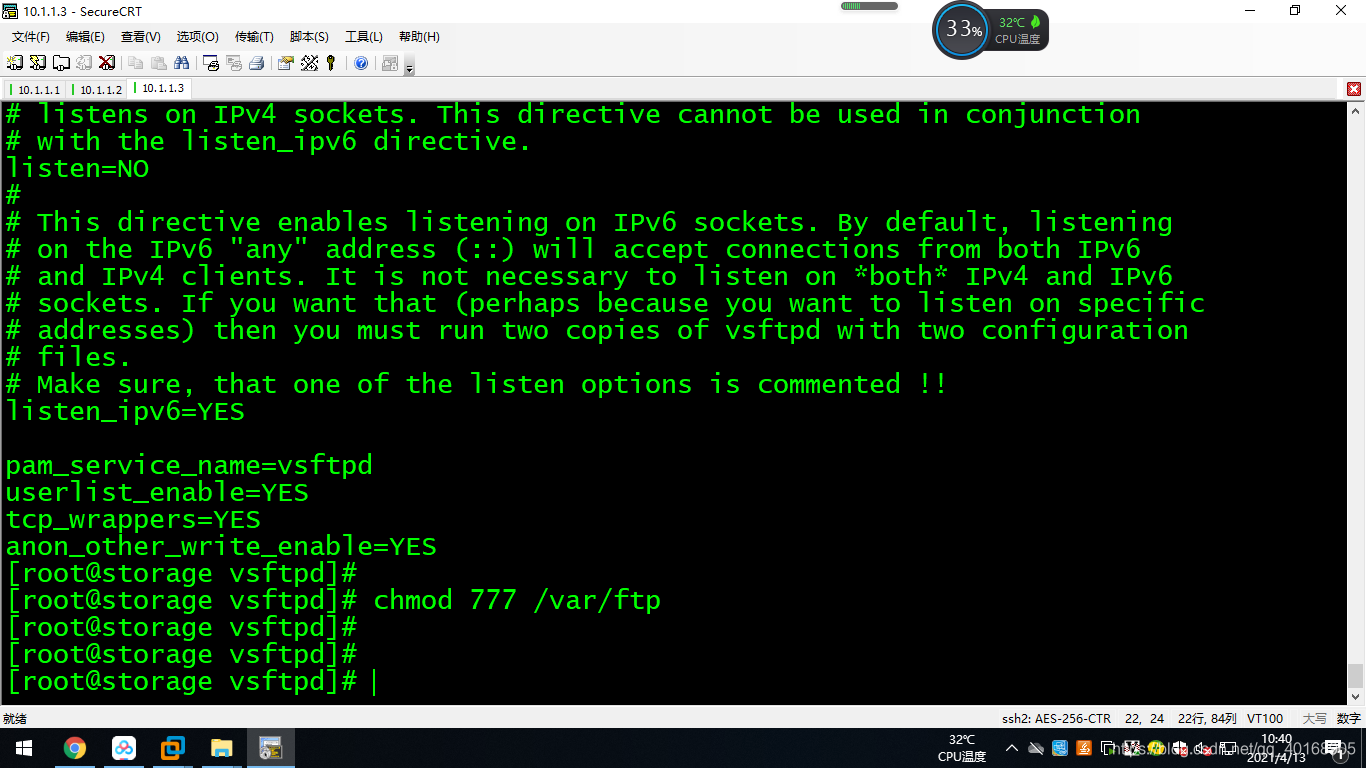This screenshot has height=768, width=1366.
Task: Switch to the 10.1.1.2 session tab
Action: coord(98,89)
